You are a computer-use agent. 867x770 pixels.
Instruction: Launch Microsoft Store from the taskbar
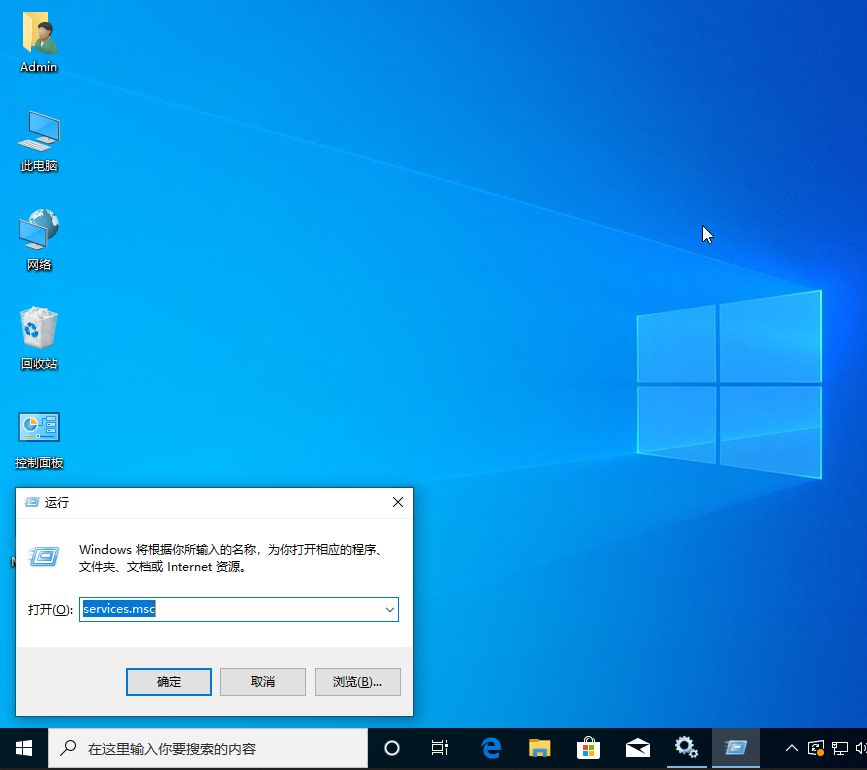(588, 747)
